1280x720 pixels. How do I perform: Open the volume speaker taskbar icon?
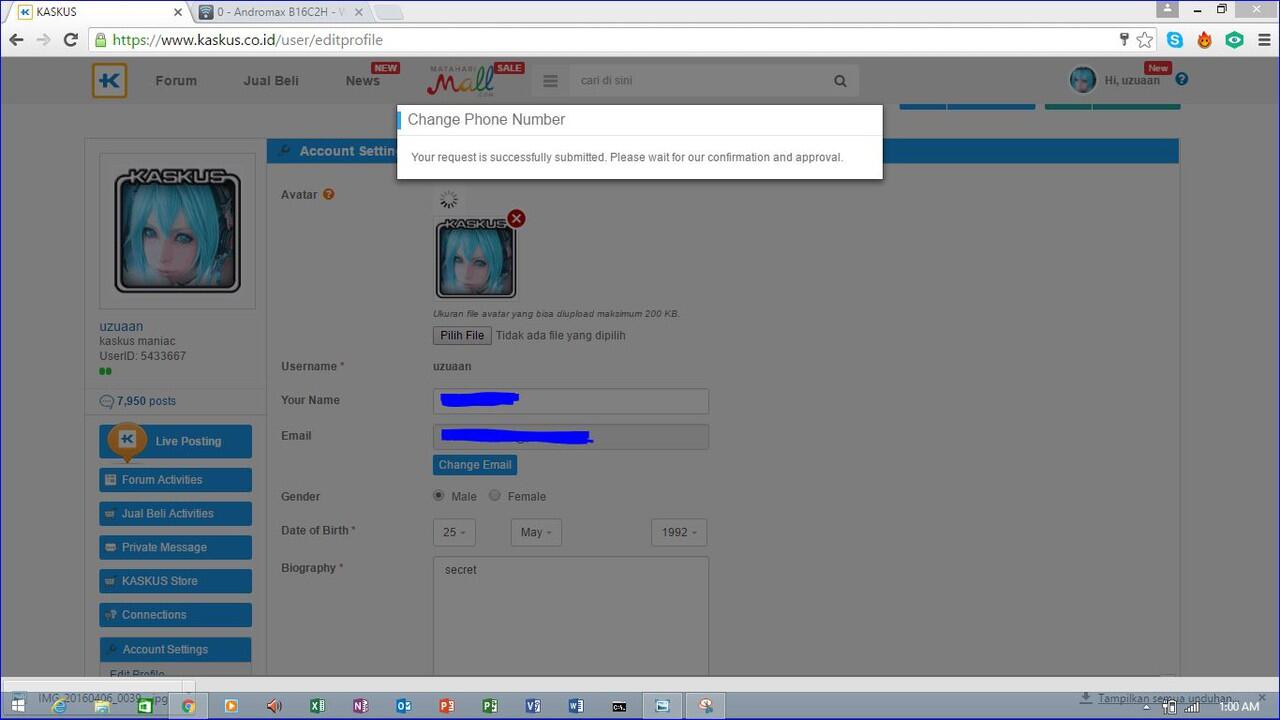(274, 705)
